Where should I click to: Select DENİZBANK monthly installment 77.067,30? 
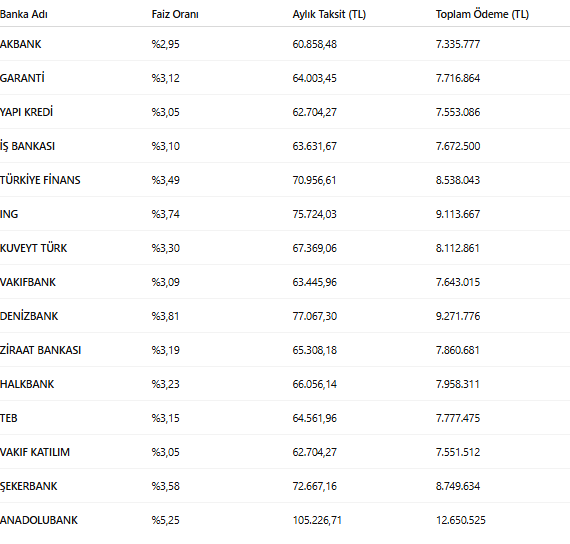pos(314,316)
